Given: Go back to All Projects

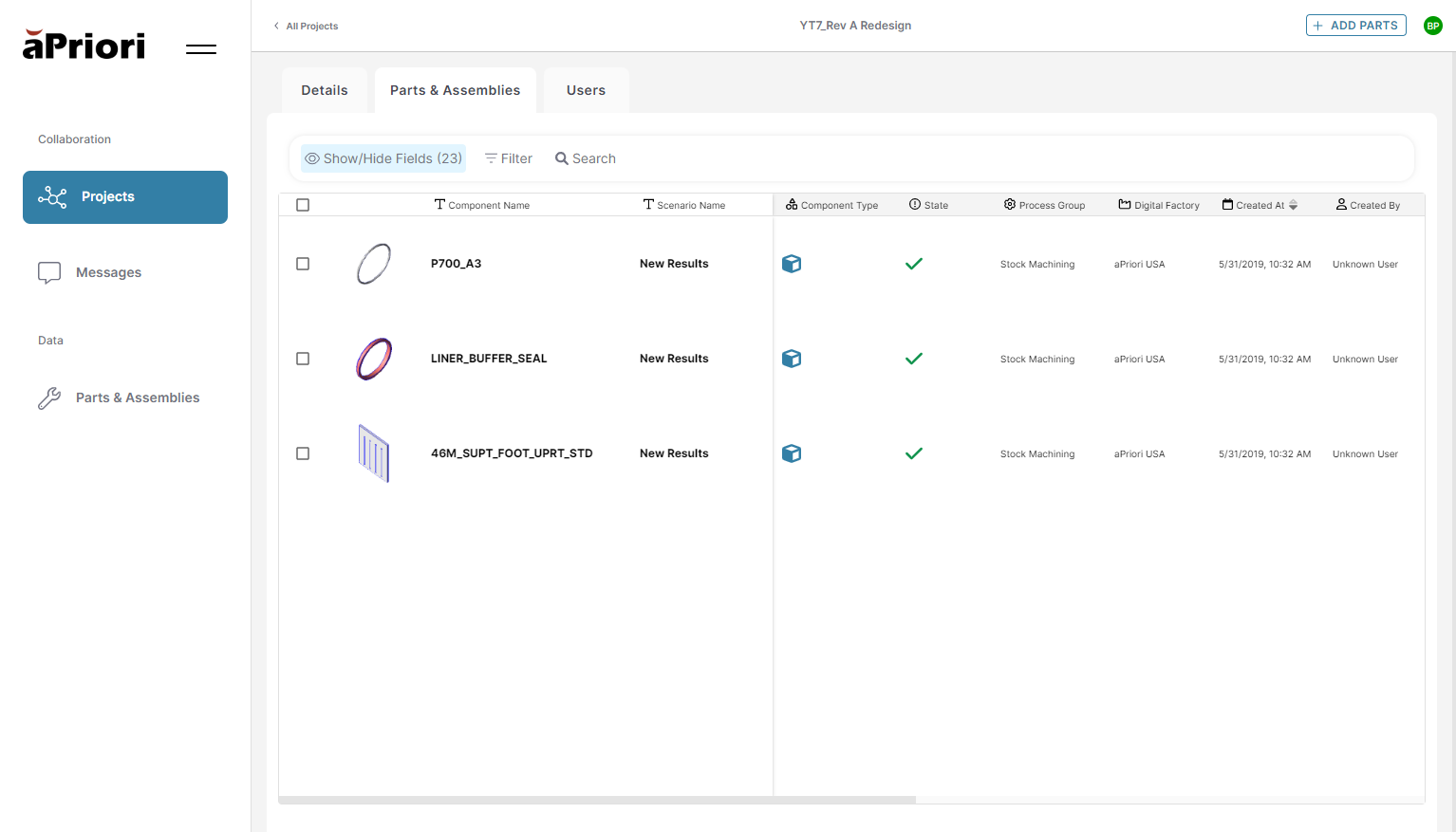Looking at the screenshot, I should pyautogui.click(x=307, y=26).
